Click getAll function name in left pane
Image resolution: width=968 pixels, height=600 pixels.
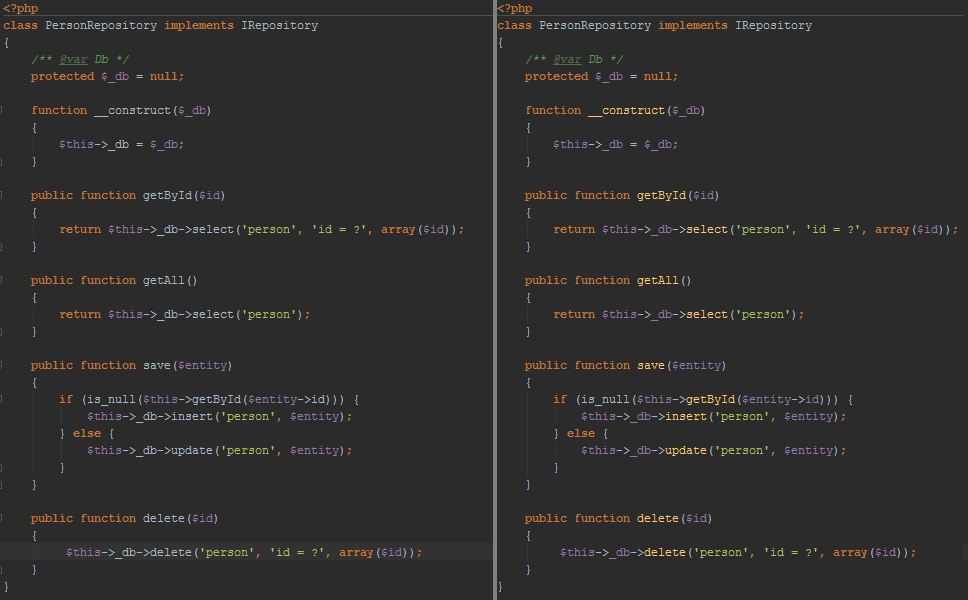[x=164, y=281]
